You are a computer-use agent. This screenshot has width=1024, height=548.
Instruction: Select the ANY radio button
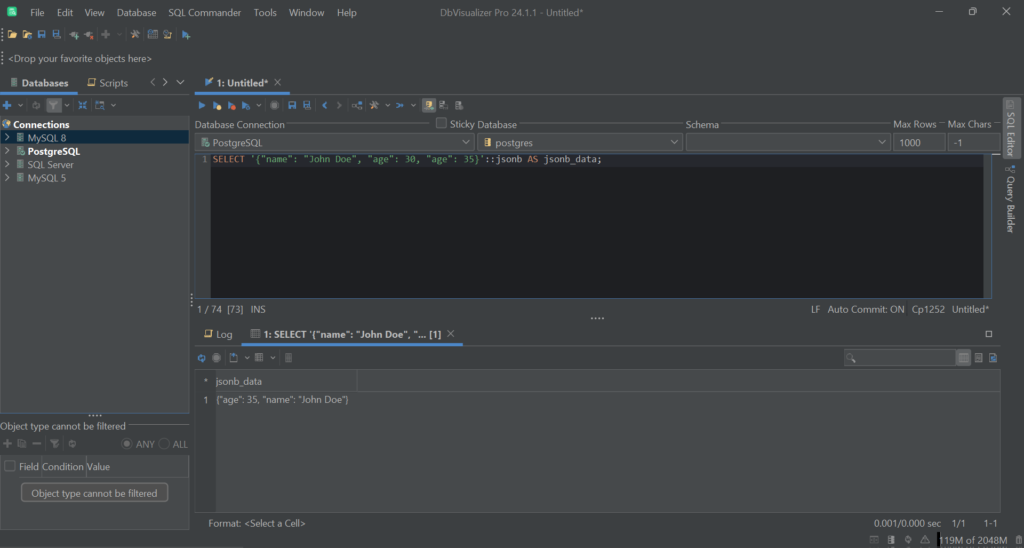pos(127,443)
